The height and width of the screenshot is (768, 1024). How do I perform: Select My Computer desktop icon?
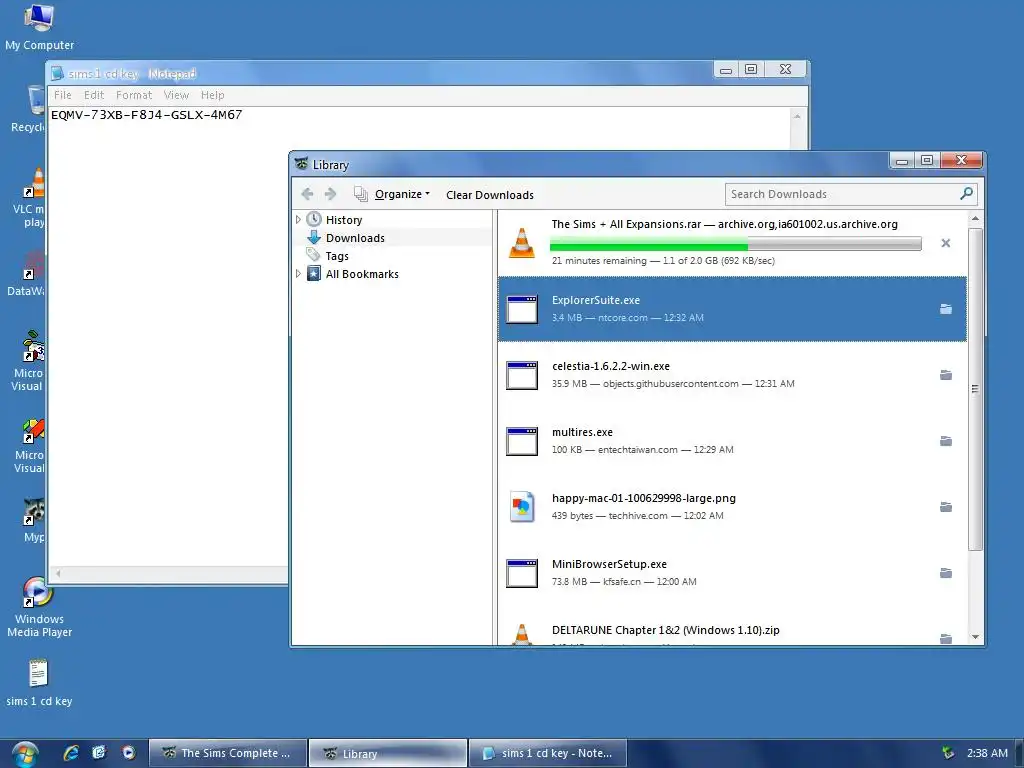point(39,27)
